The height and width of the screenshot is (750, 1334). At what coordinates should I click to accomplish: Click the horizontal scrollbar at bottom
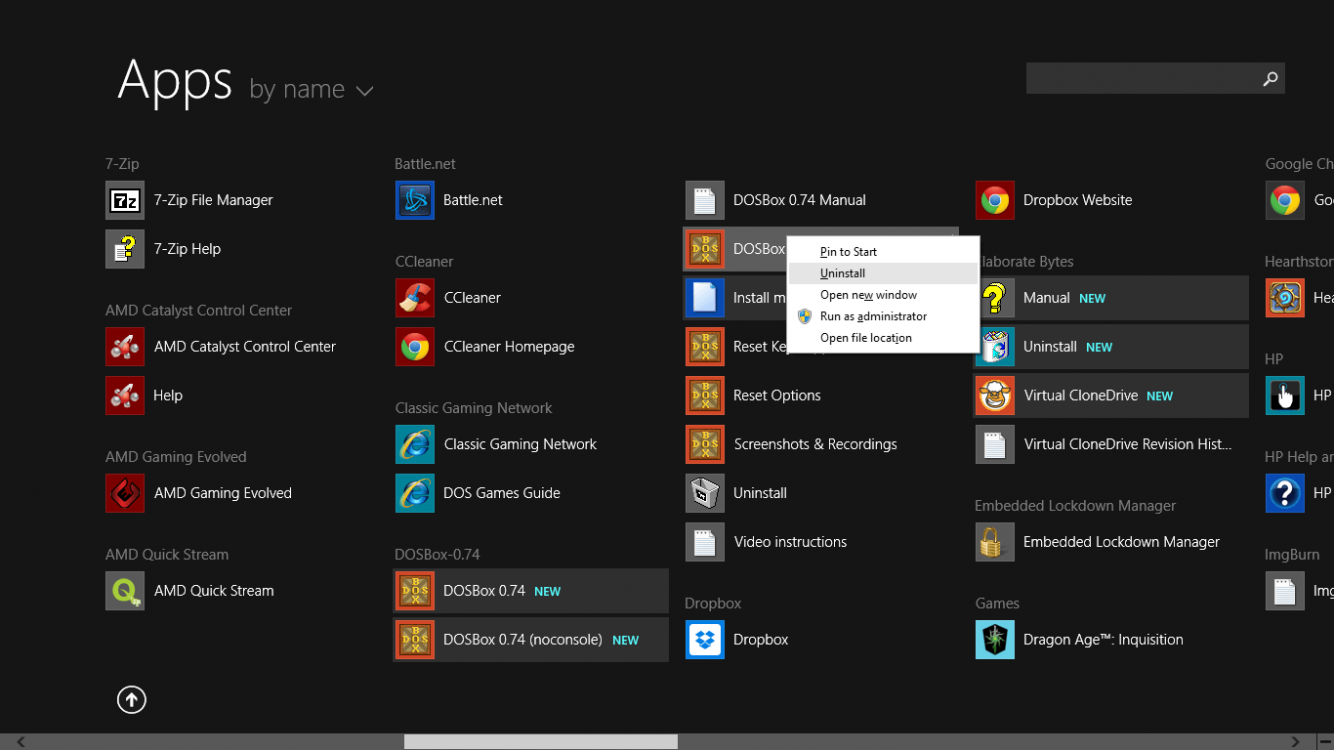point(540,740)
